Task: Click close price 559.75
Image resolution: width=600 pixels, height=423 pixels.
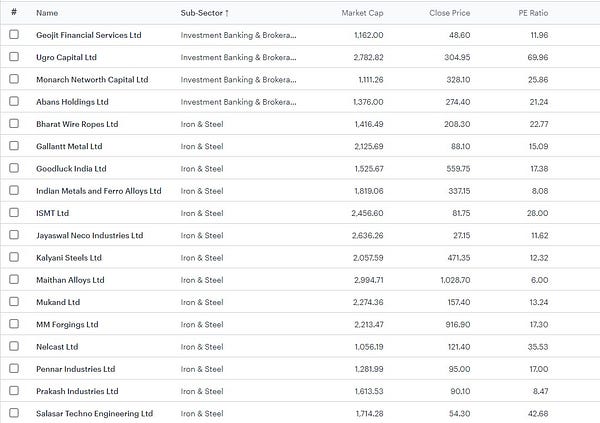Action: pos(458,168)
